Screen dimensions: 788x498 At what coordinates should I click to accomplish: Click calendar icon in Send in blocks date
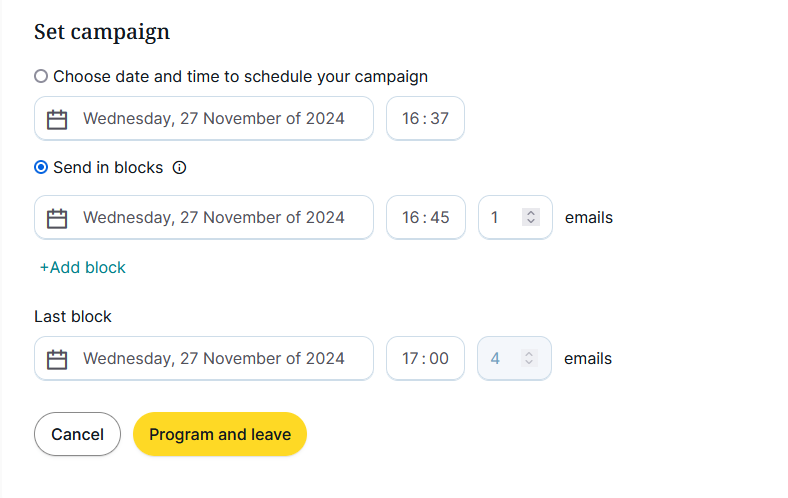(57, 218)
